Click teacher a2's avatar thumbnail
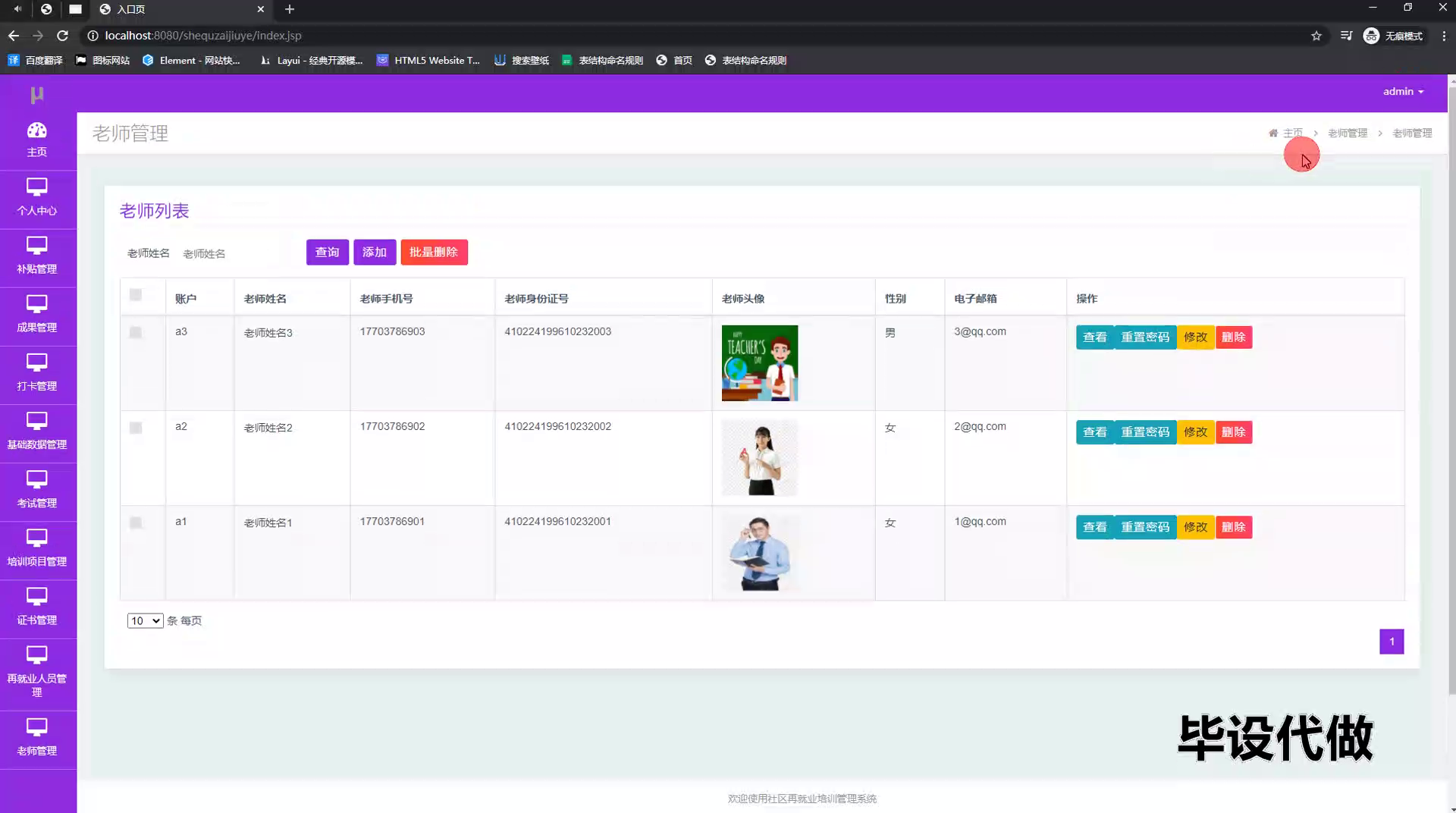 tap(760, 458)
